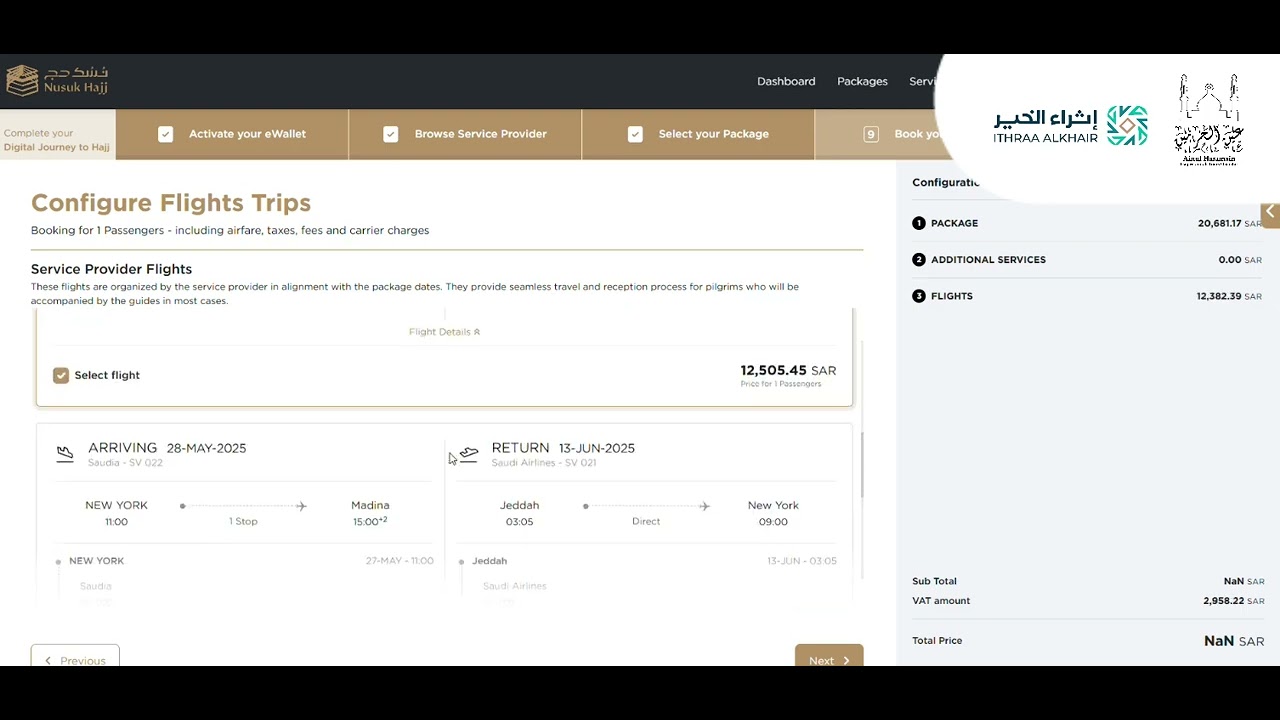Image resolution: width=1280 pixels, height=720 pixels.
Task: Click the Ithraa Alkhair logo
Action: pos(1071,126)
